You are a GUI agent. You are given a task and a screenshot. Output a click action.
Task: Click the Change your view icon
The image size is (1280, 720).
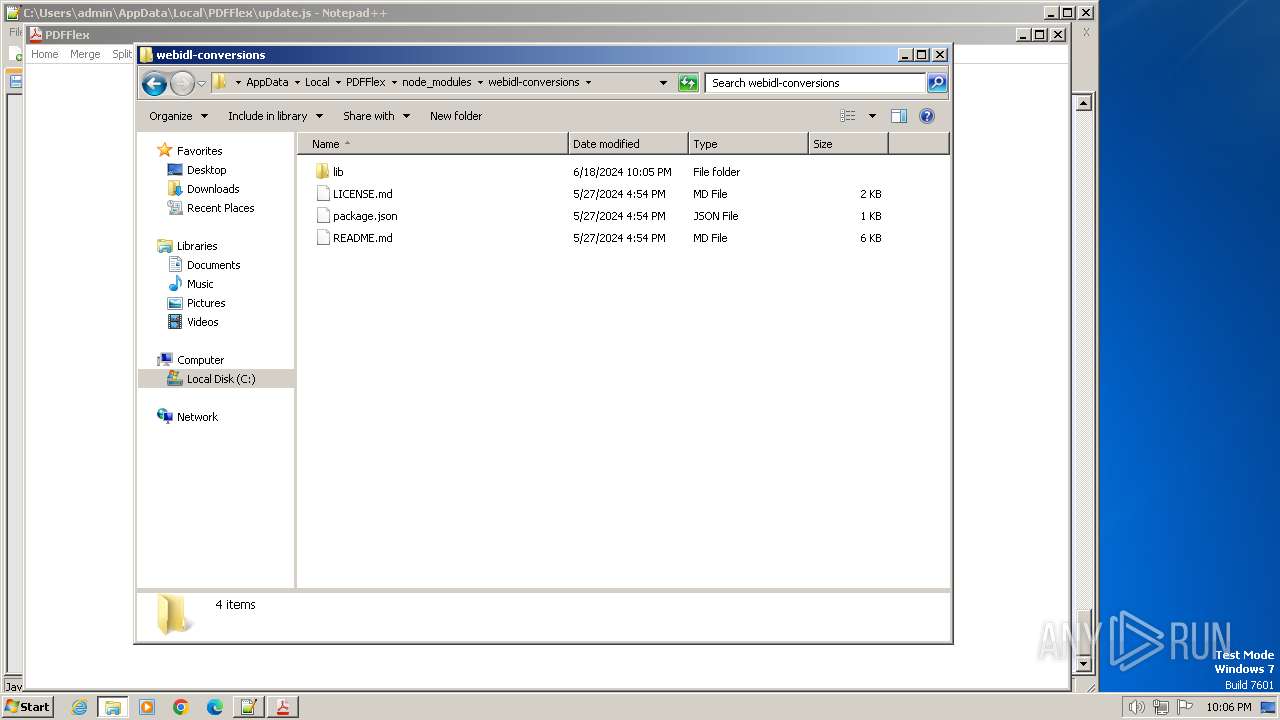(848, 116)
